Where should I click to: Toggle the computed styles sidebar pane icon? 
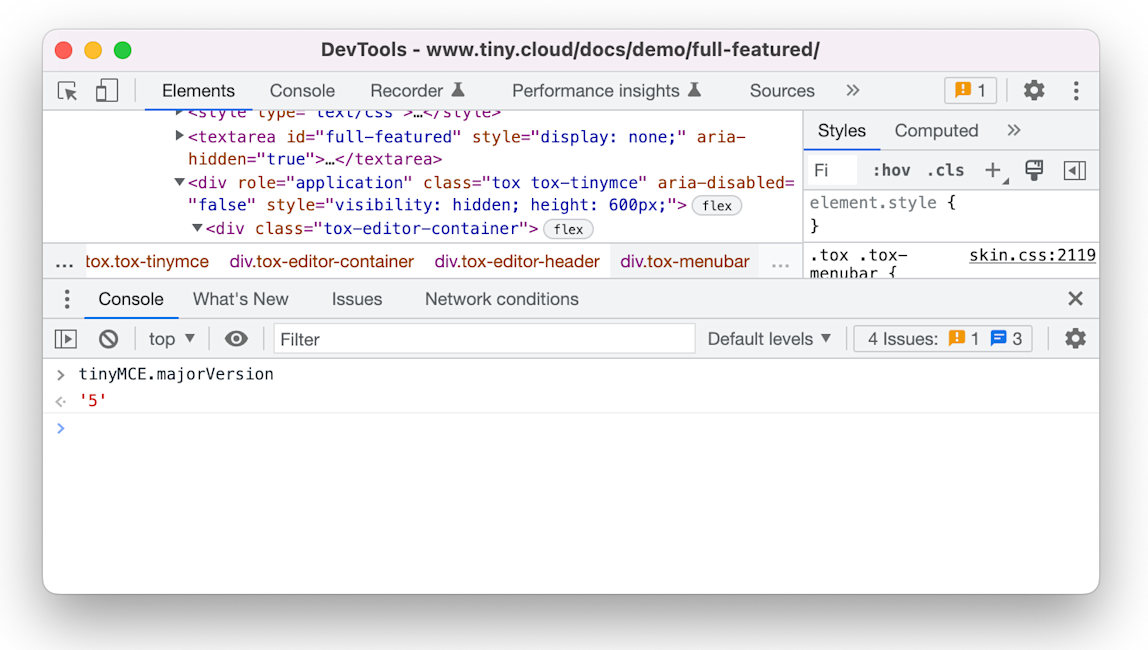click(1075, 171)
